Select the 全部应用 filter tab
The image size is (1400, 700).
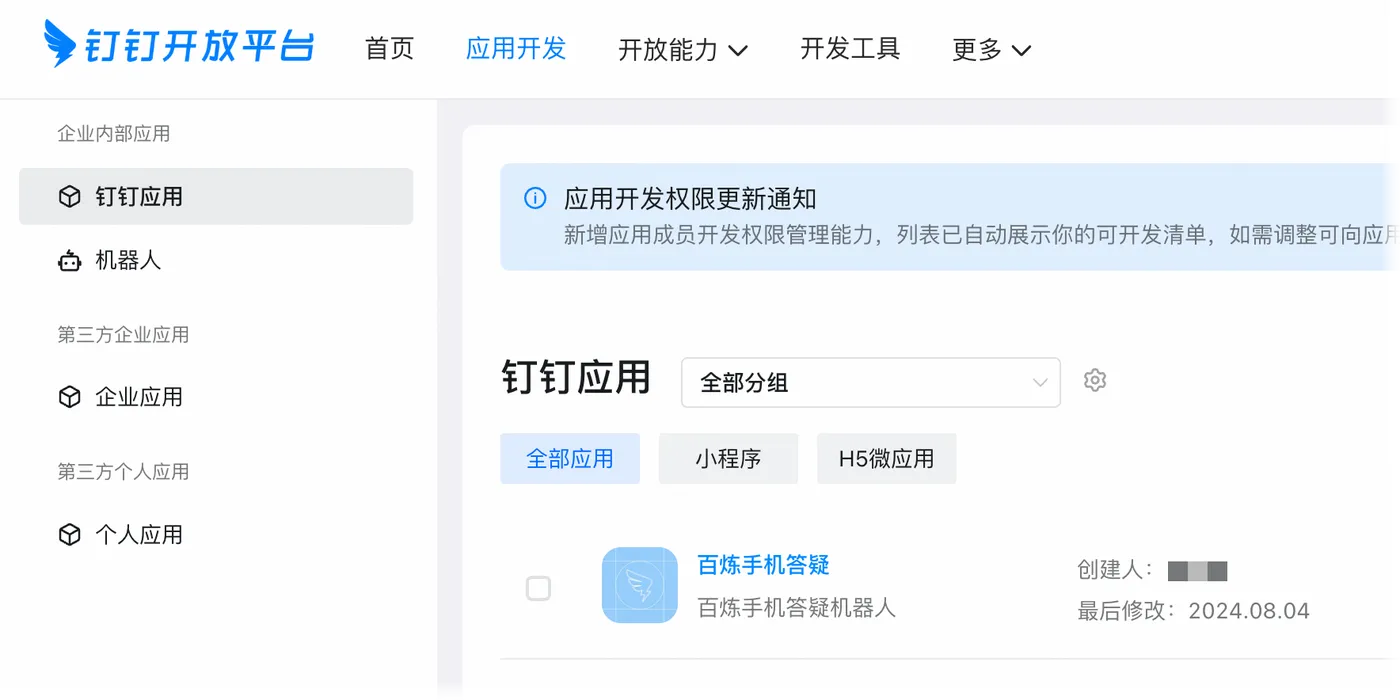tap(570, 459)
